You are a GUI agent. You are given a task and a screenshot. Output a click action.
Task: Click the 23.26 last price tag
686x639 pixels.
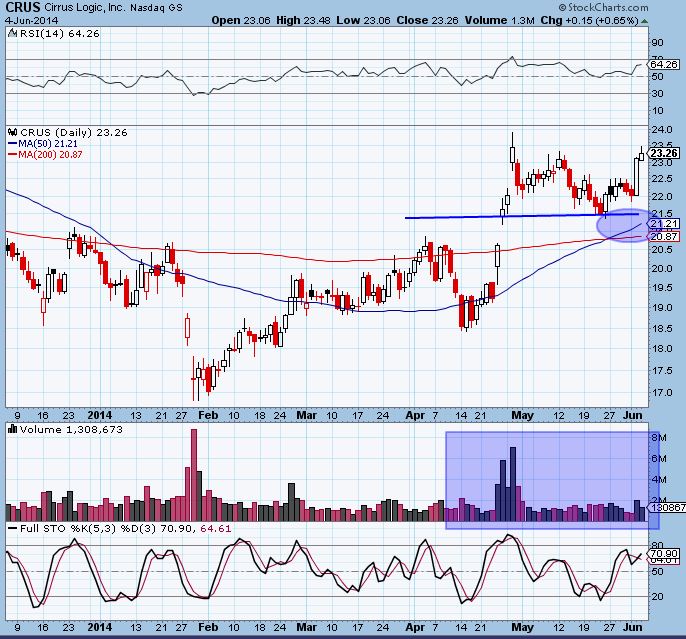(x=663, y=153)
